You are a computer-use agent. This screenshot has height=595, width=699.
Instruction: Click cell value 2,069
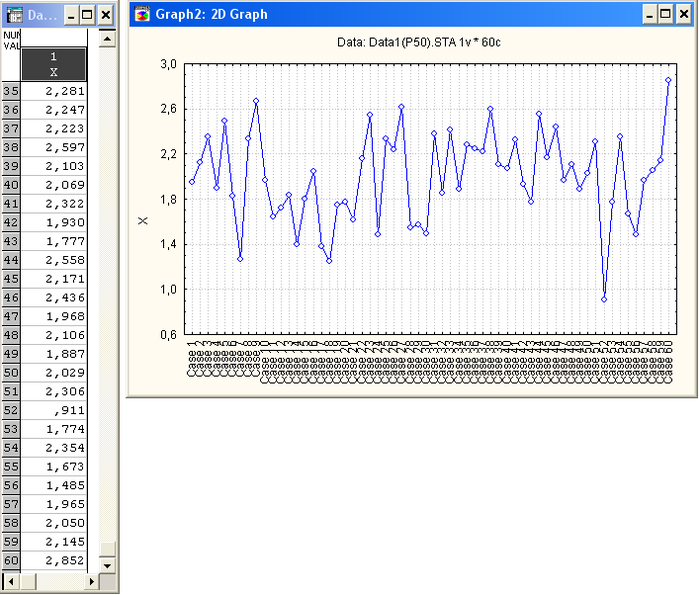click(x=53, y=185)
